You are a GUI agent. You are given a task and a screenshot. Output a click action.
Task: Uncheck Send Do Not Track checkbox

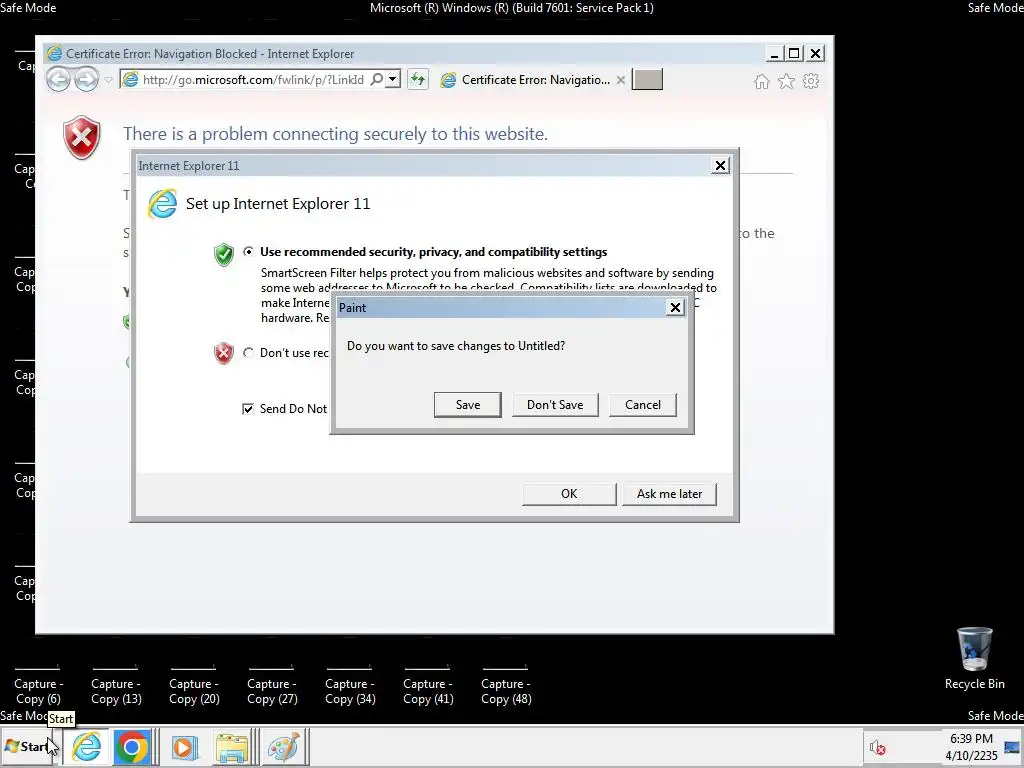[x=248, y=409]
